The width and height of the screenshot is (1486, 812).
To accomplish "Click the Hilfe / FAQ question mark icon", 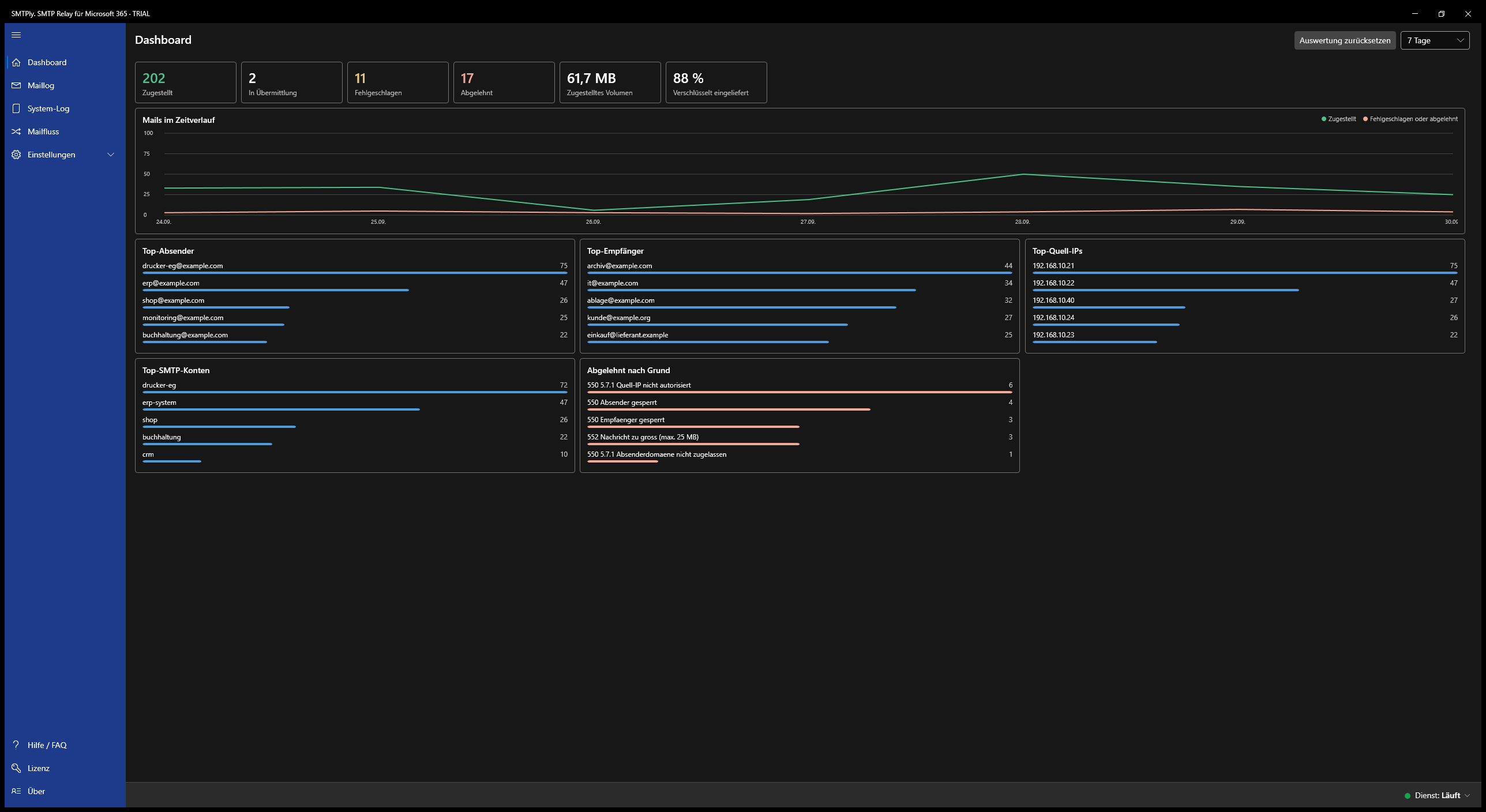I will click(x=16, y=745).
